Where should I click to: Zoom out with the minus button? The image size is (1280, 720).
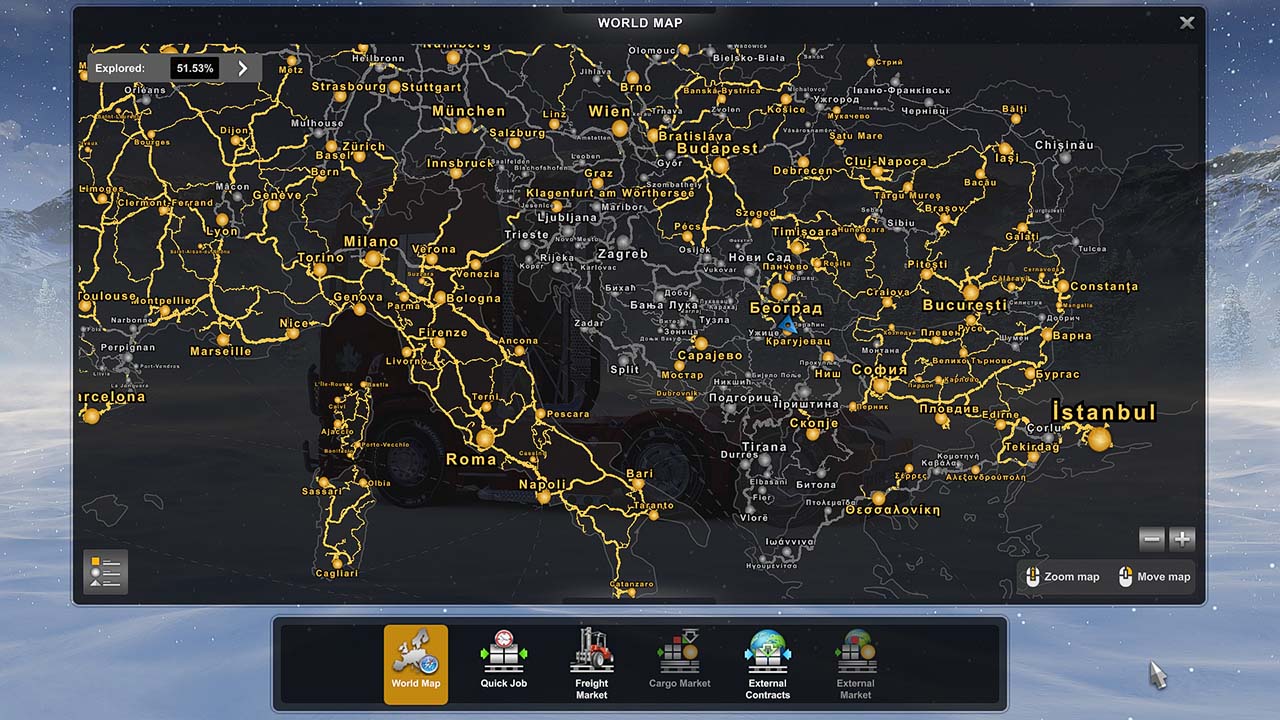[1152, 540]
